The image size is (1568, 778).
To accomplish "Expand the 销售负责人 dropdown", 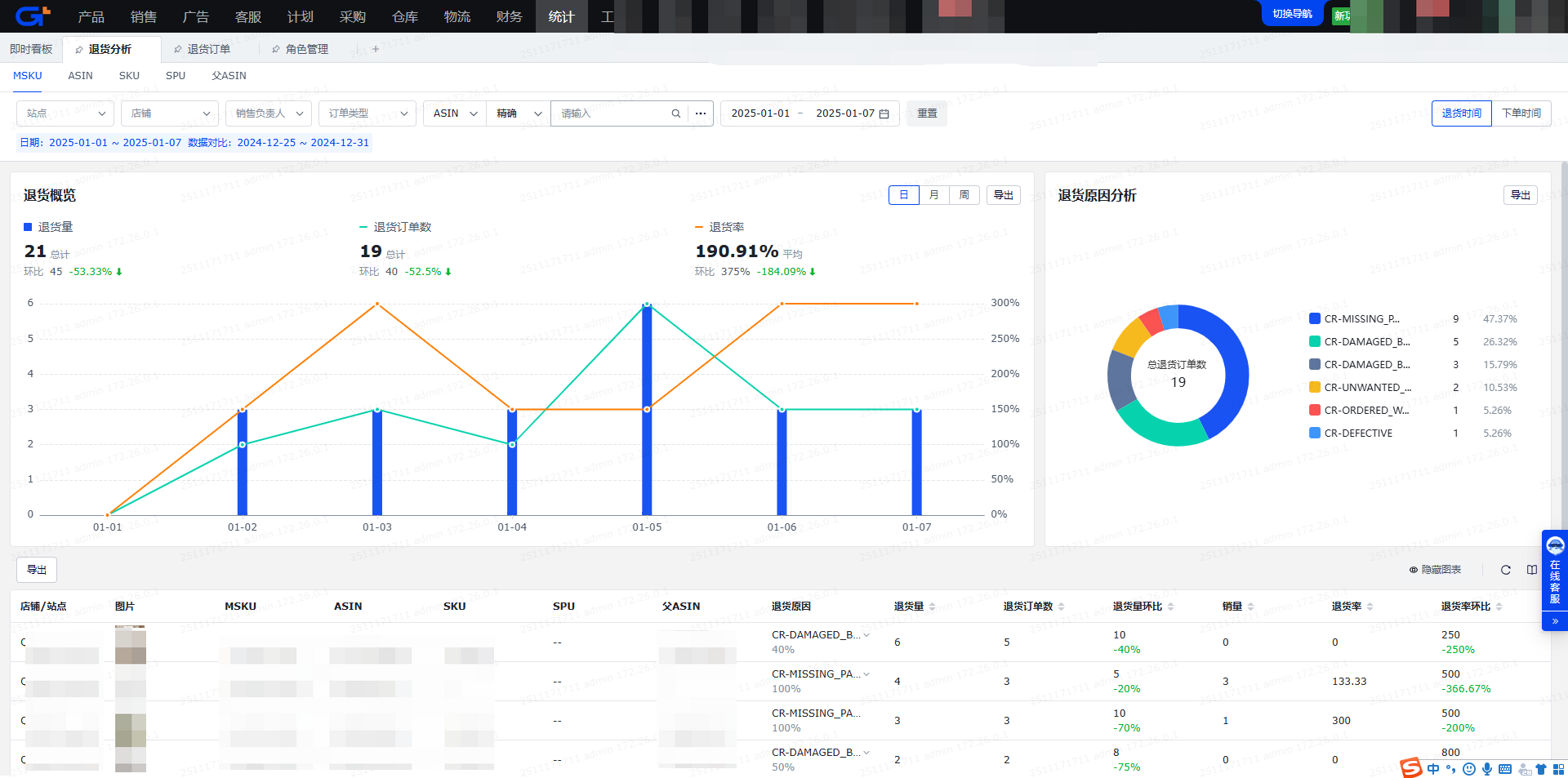I will click(x=268, y=113).
